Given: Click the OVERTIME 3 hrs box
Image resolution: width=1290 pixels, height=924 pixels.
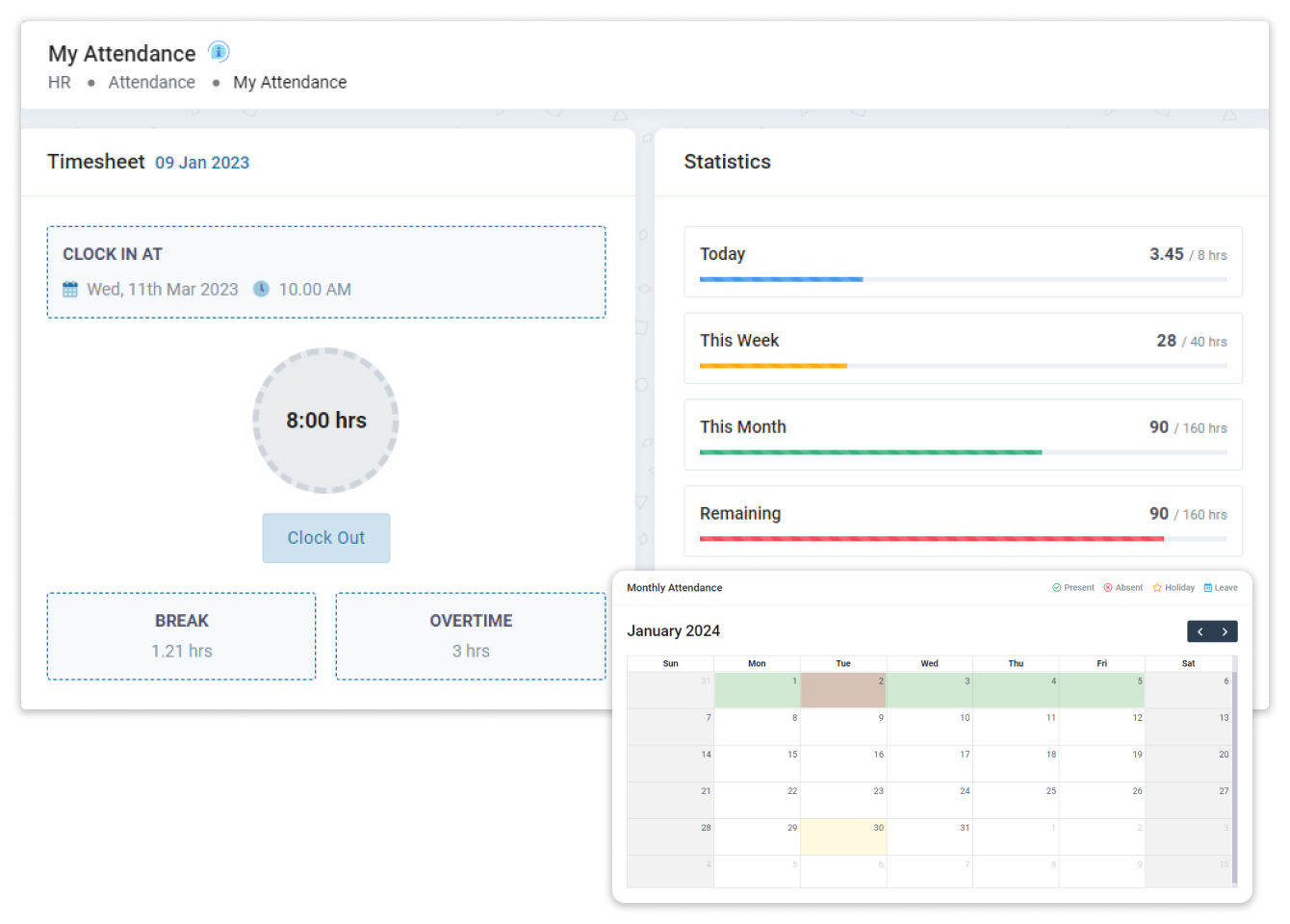Looking at the screenshot, I should click(470, 636).
